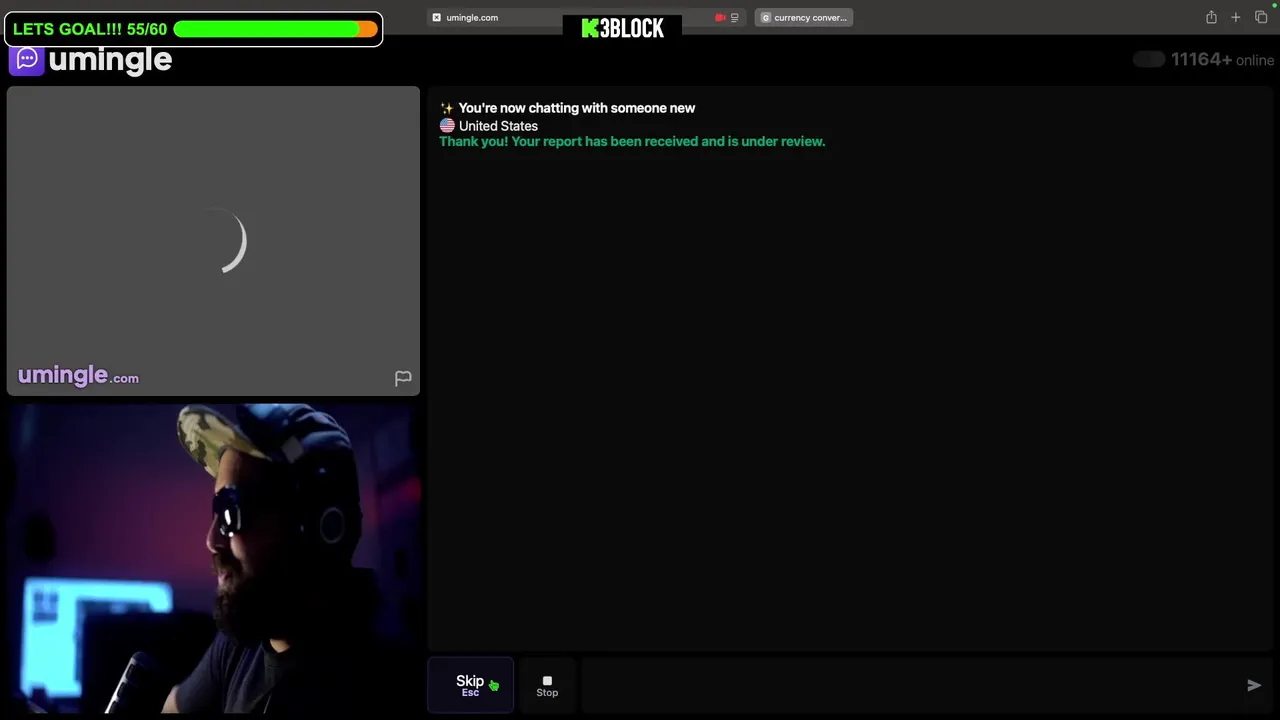
Task: Show the tab overview icon
Action: point(1261,17)
